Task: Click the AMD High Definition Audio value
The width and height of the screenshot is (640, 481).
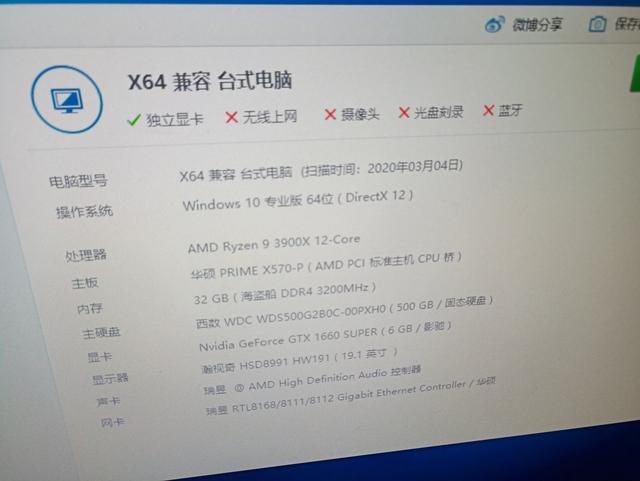Action: pos(312,381)
